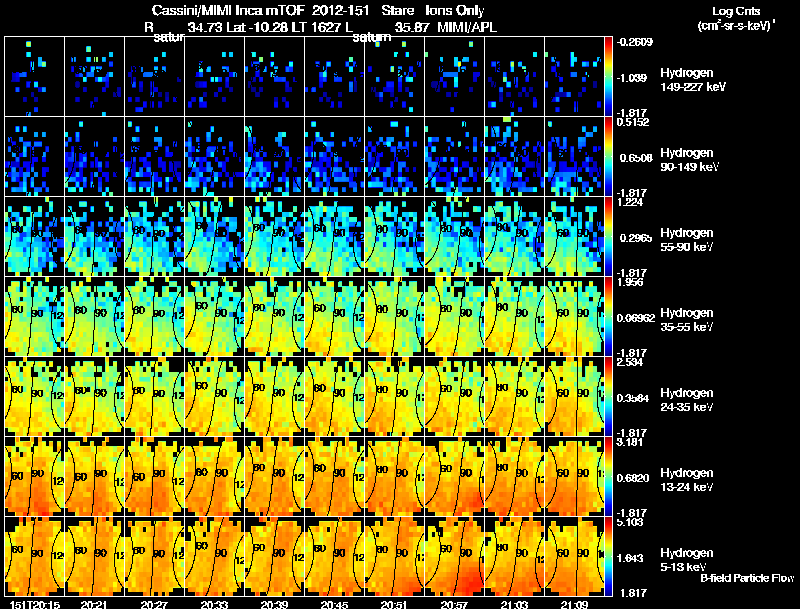This screenshot has height=609, width=800.
Task: Click the 20:45 time label
Action: click(334, 605)
